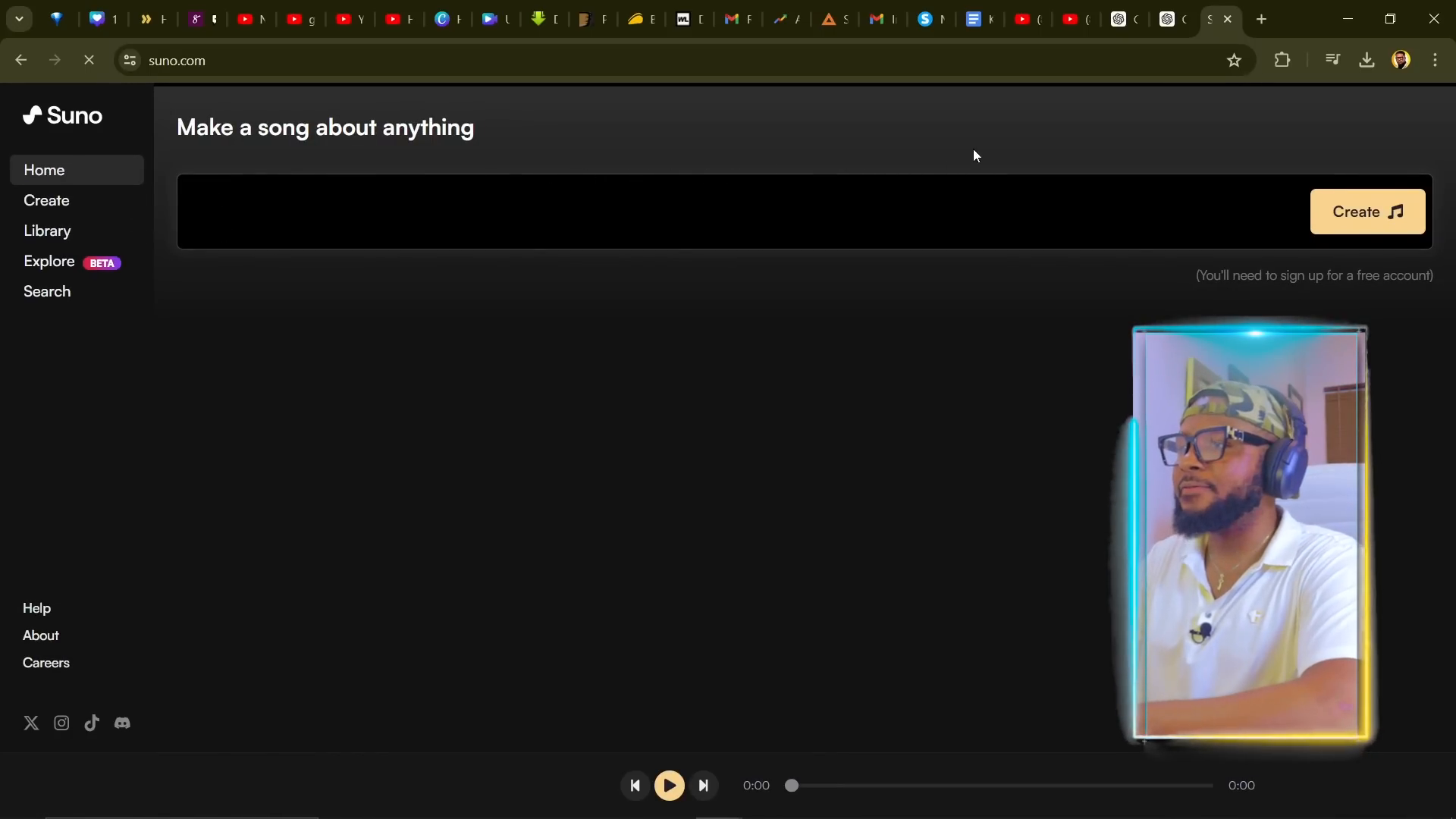
Task: Skip to the previous track
Action: click(x=635, y=786)
